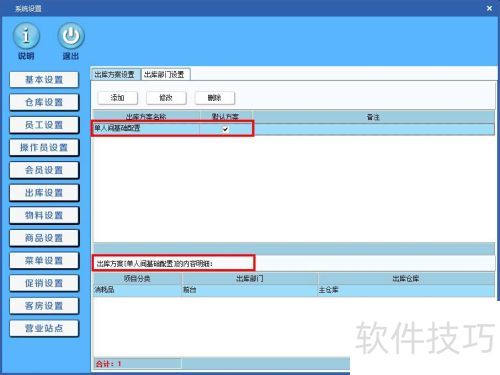Click the 修改 button
This screenshot has height=375, width=500.
pyautogui.click(x=166, y=98)
